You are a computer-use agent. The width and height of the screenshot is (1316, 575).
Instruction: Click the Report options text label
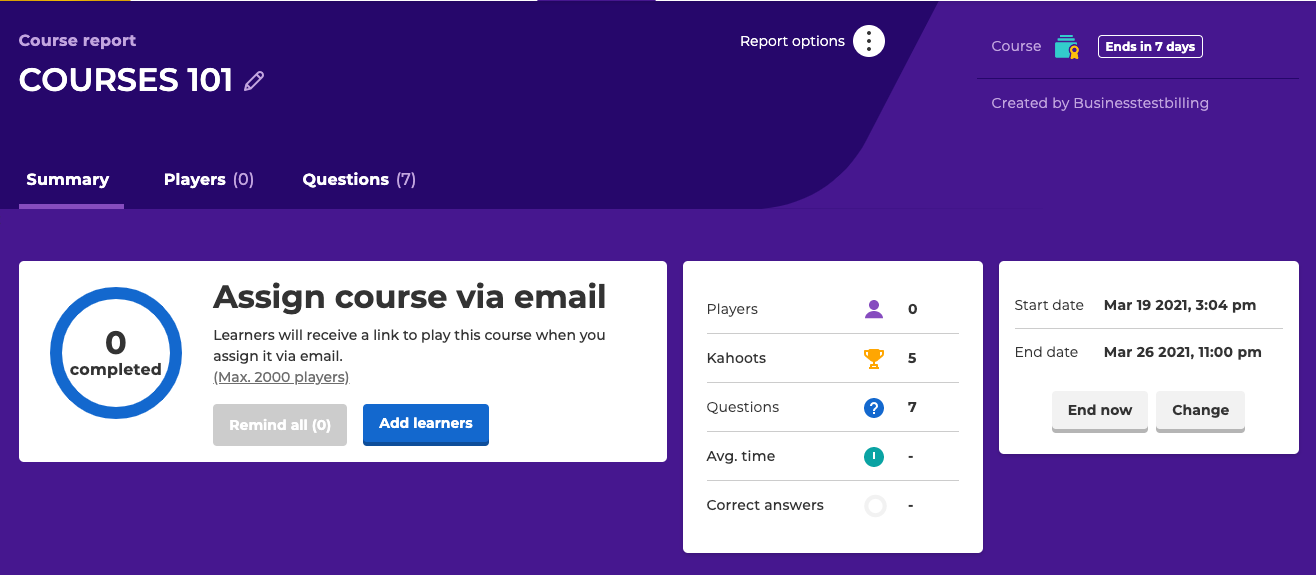(792, 41)
